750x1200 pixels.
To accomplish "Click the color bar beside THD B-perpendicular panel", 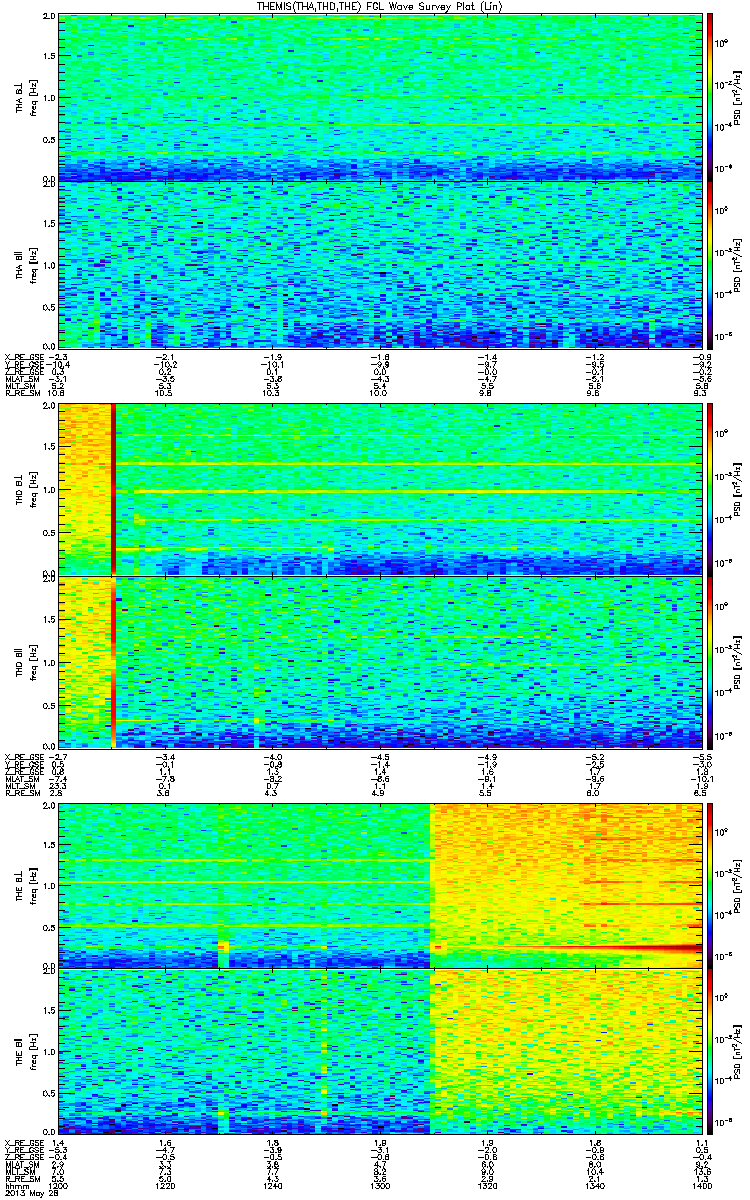I will click(710, 490).
